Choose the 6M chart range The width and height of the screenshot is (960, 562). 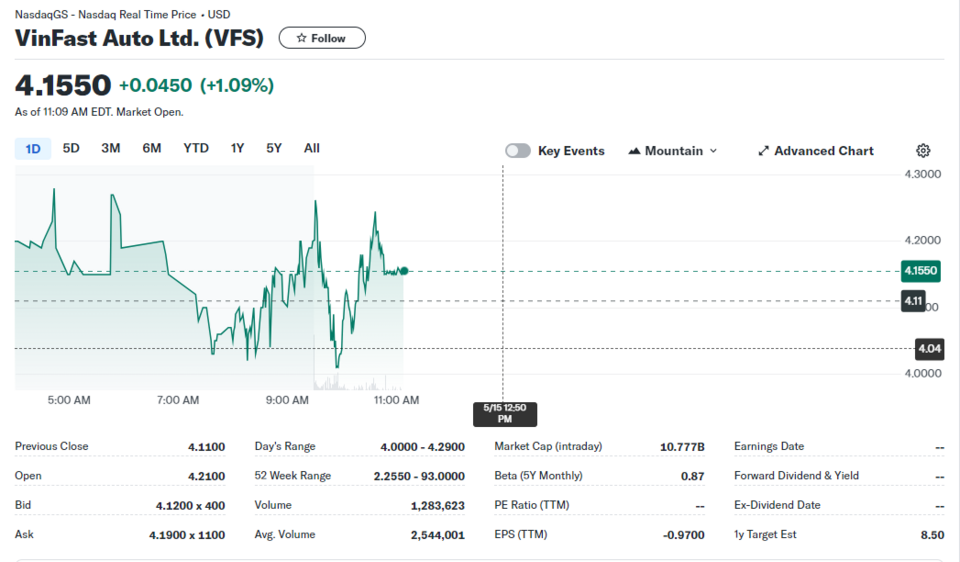coord(152,148)
